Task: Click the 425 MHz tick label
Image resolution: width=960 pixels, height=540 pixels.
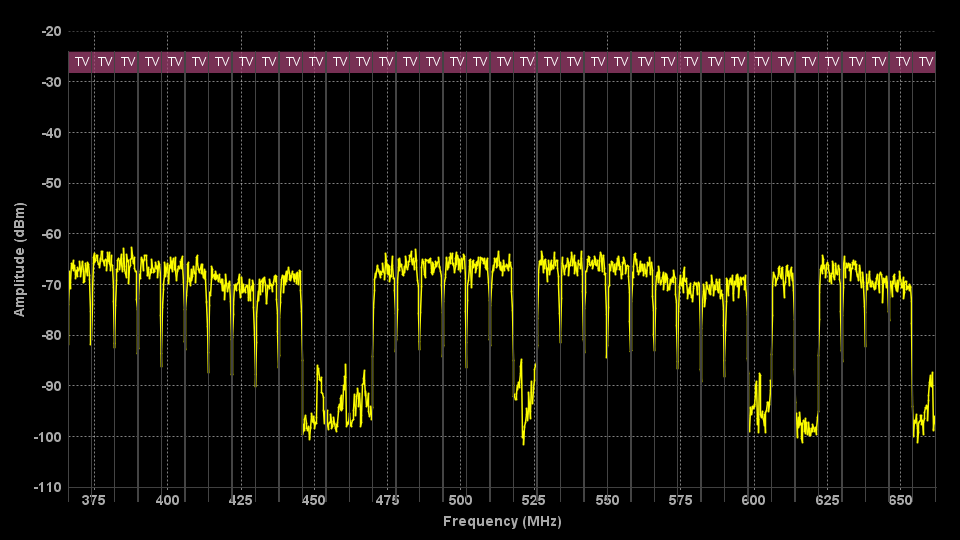Action: [x=240, y=499]
